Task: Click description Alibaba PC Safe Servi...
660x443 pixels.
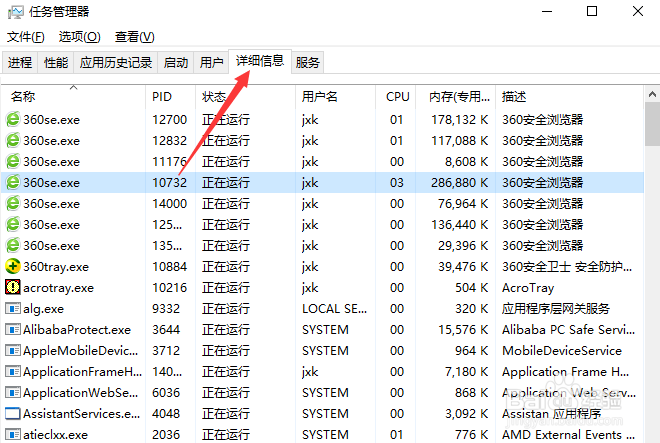Action: pyautogui.click(x=568, y=330)
